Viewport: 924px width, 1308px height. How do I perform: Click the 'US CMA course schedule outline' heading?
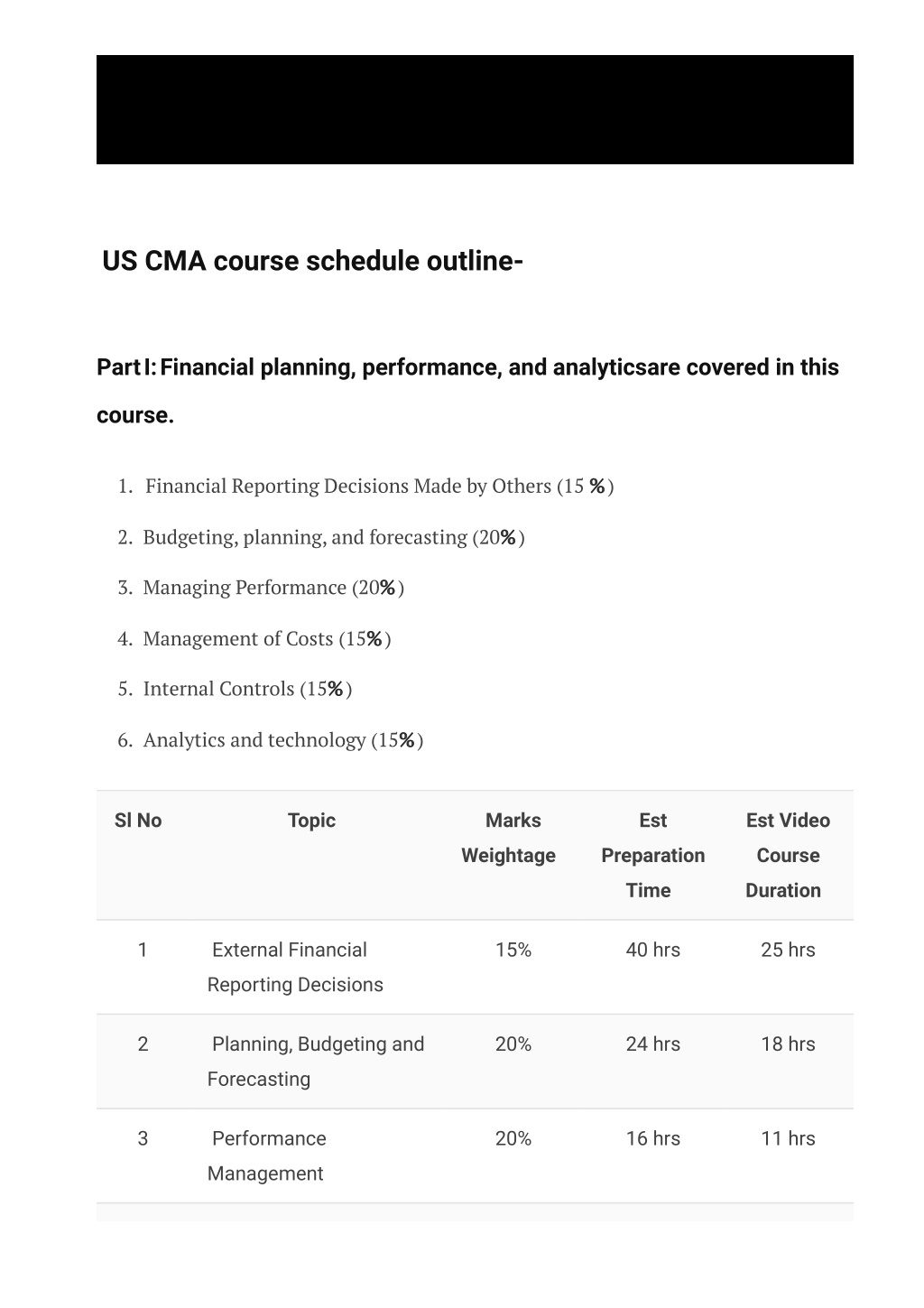[312, 261]
